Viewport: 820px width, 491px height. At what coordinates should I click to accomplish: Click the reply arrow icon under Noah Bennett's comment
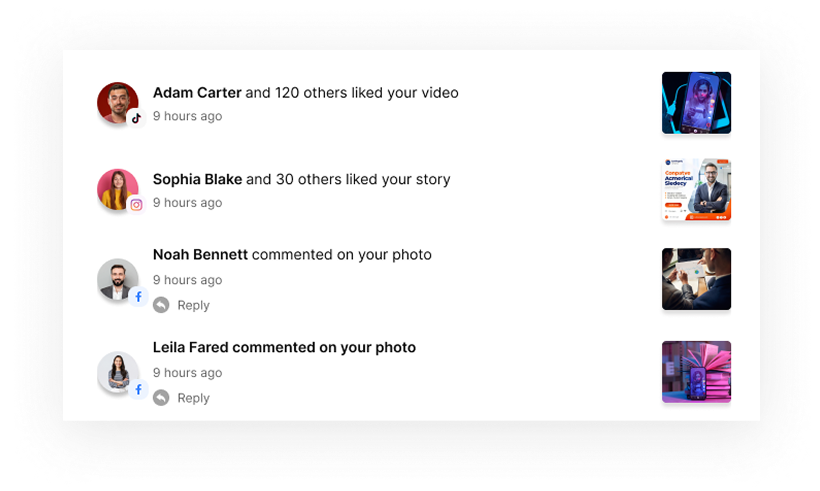click(x=161, y=305)
